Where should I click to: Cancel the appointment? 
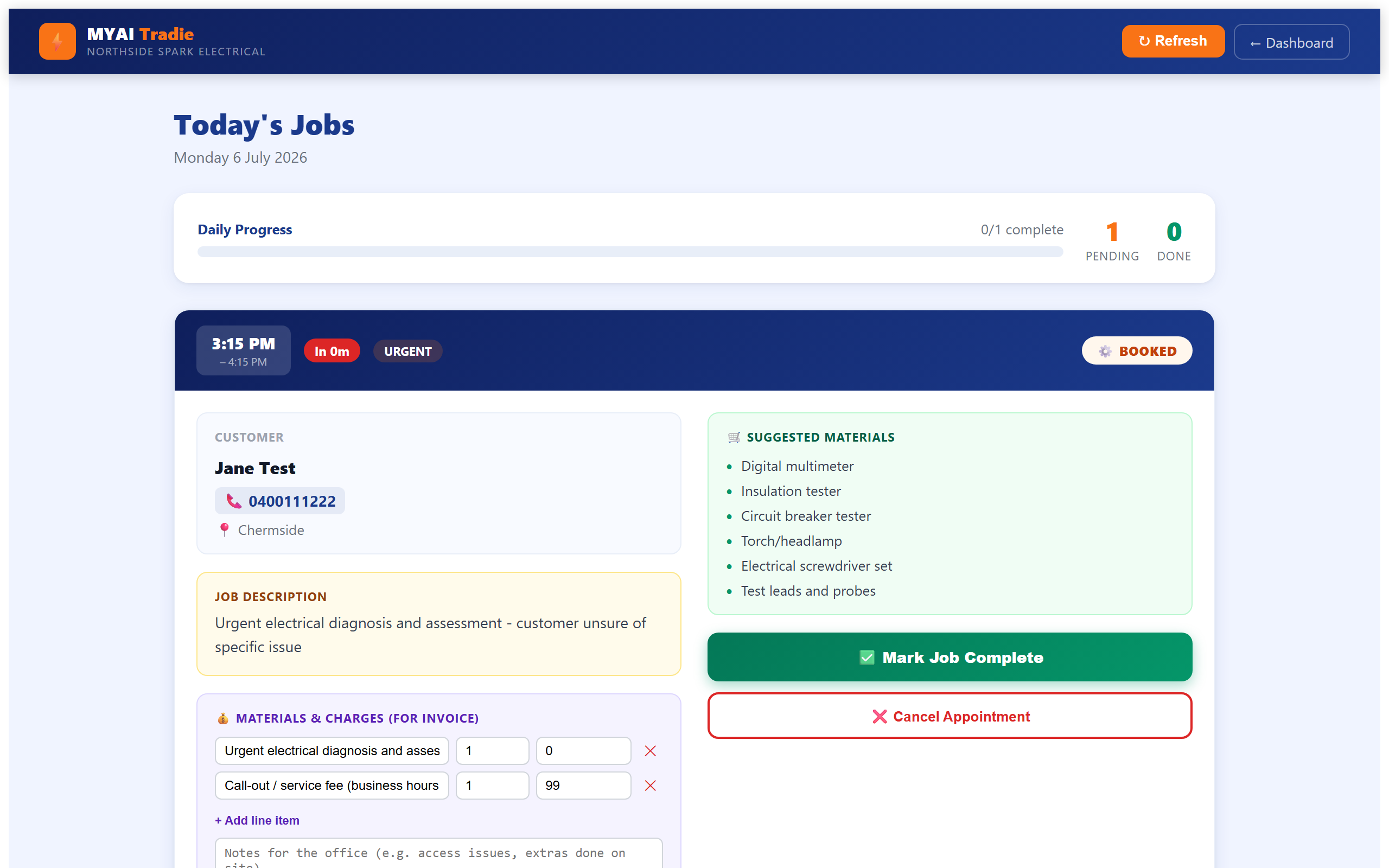click(x=950, y=717)
